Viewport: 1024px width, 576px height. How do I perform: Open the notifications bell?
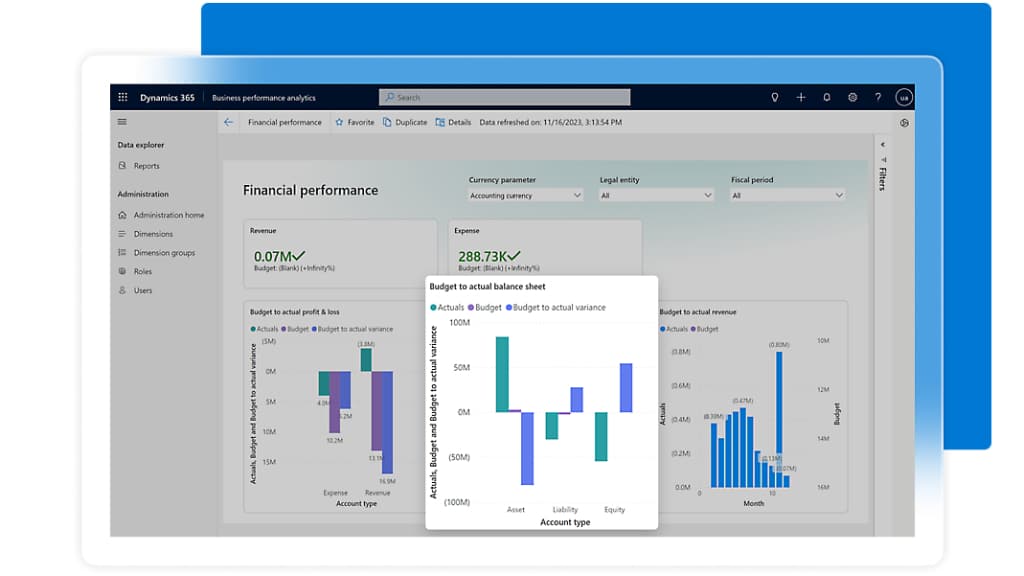click(x=827, y=98)
